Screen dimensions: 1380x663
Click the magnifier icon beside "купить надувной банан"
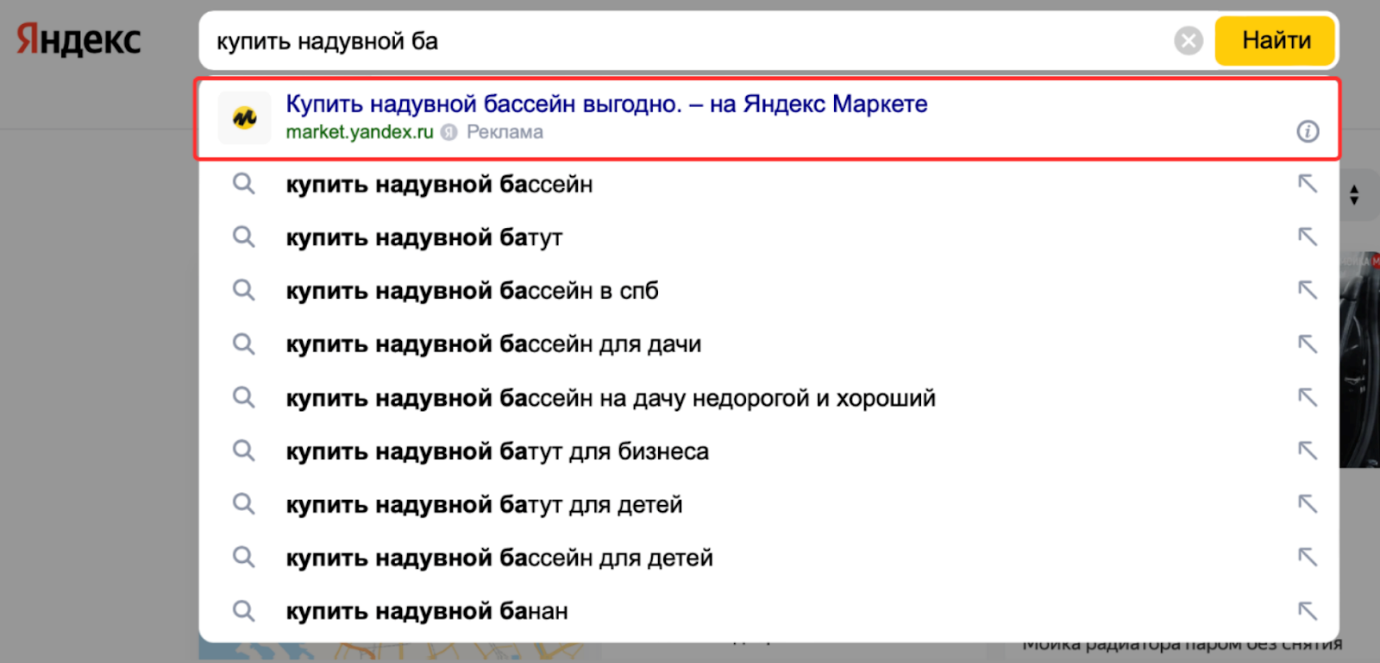(x=243, y=610)
